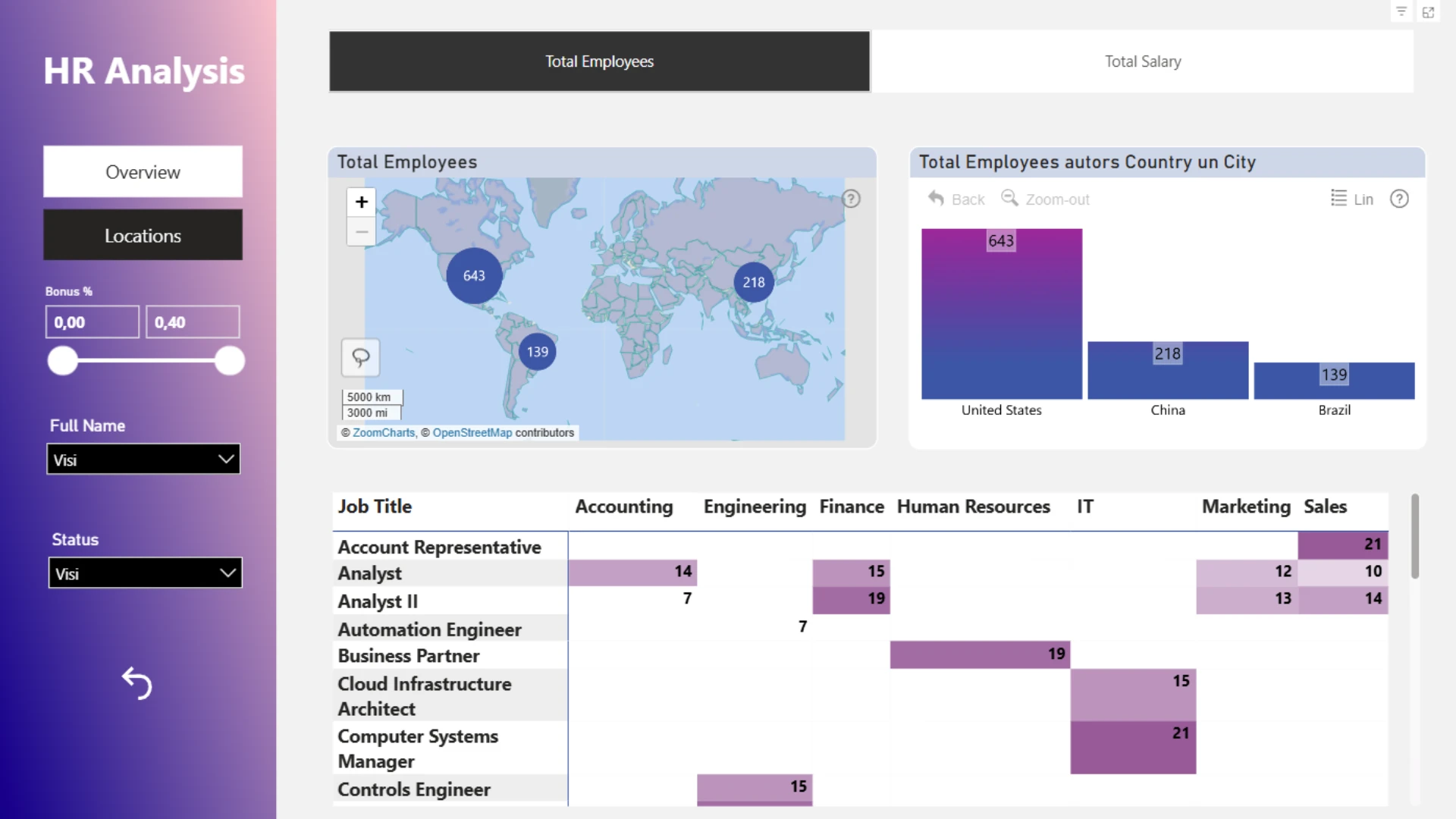1456x819 pixels.
Task: Click the focus mode icon at top right
Action: [1428, 12]
